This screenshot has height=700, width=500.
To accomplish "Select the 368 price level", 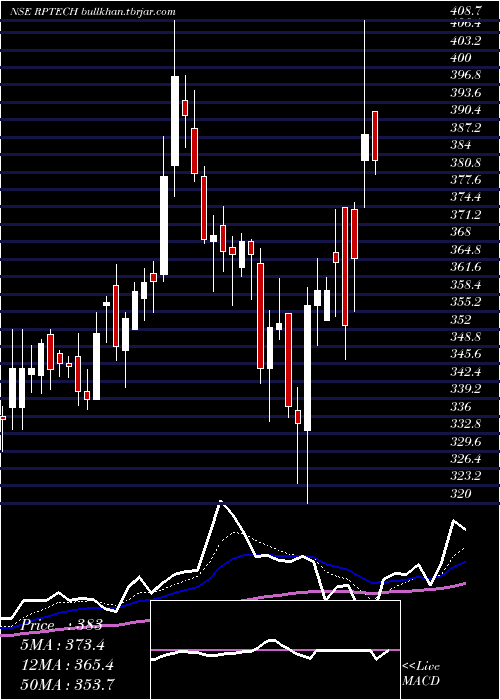I will coord(461,232).
